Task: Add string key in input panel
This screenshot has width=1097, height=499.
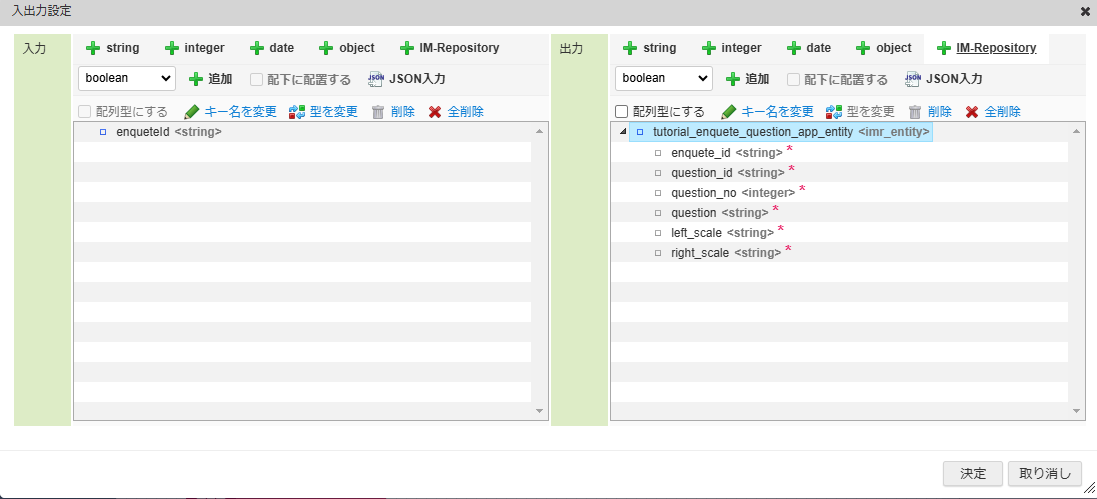Action: click(112, 48)
